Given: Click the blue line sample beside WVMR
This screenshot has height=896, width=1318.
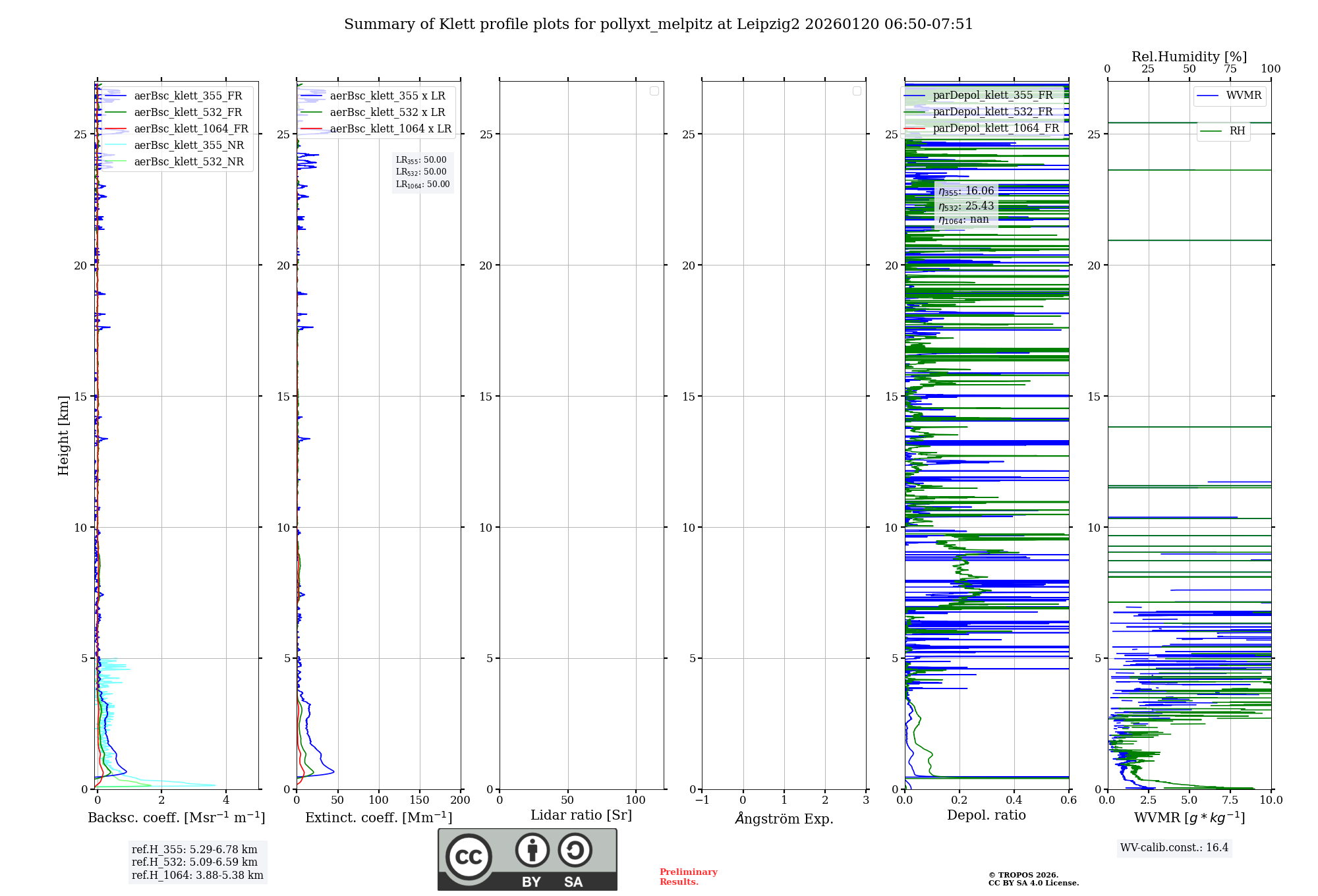Looking at the screenshot, I should [1207, 96].
